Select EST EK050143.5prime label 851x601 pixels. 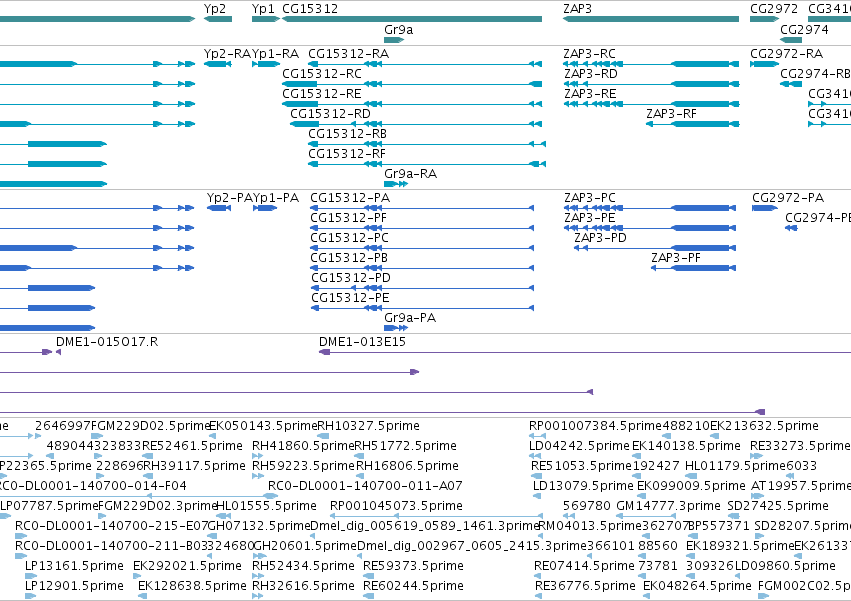[263, 426]
